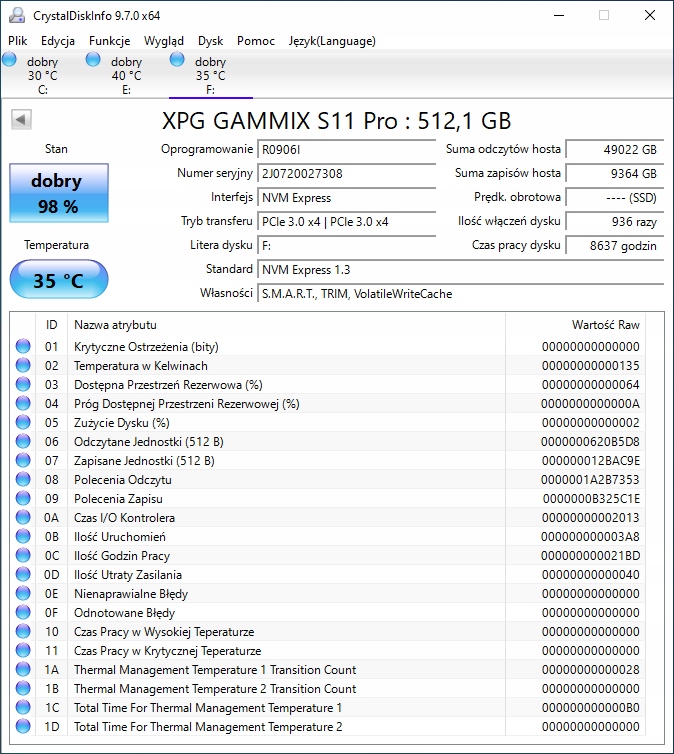Open the Dysk menu
Screen dimensions: 674x754
[210, 41]
